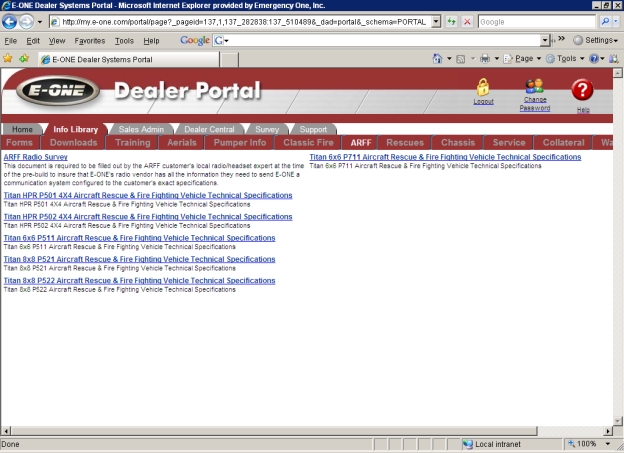Screen dimensions: 624x453
Task: Select the Downloads sub-tab
Action: pyautogui.click(x=74, y=143)
